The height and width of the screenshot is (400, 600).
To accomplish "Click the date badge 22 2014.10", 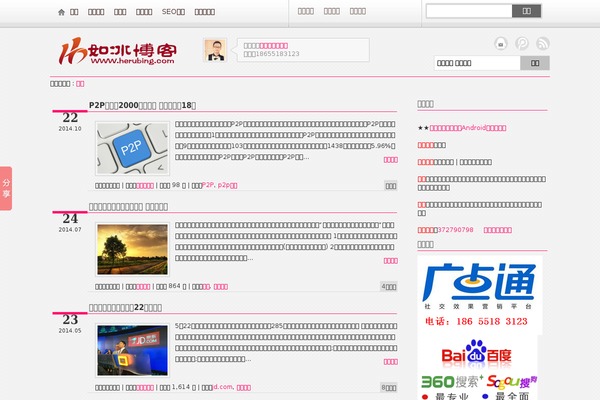I will (x=70, y=121).
